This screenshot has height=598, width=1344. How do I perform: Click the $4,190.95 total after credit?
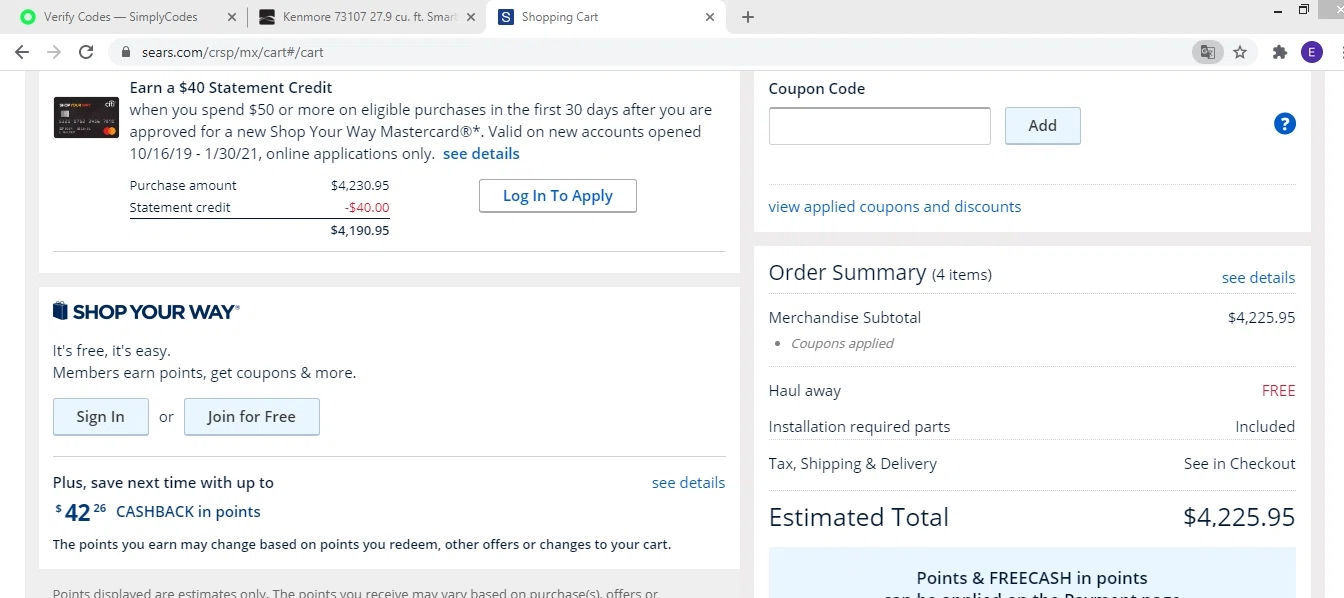[360, 230]
